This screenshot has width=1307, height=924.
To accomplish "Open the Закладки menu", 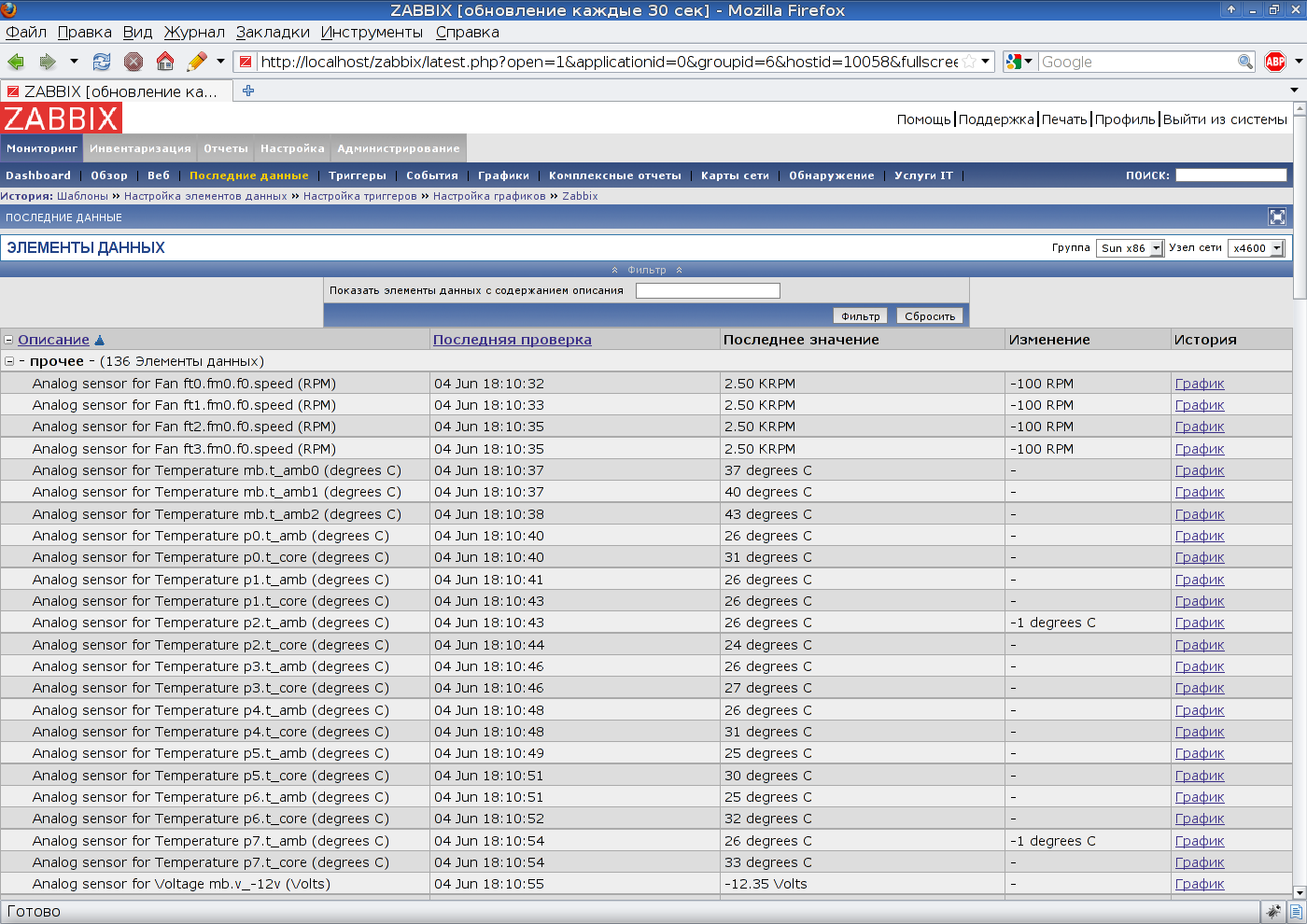I will 273,32.
